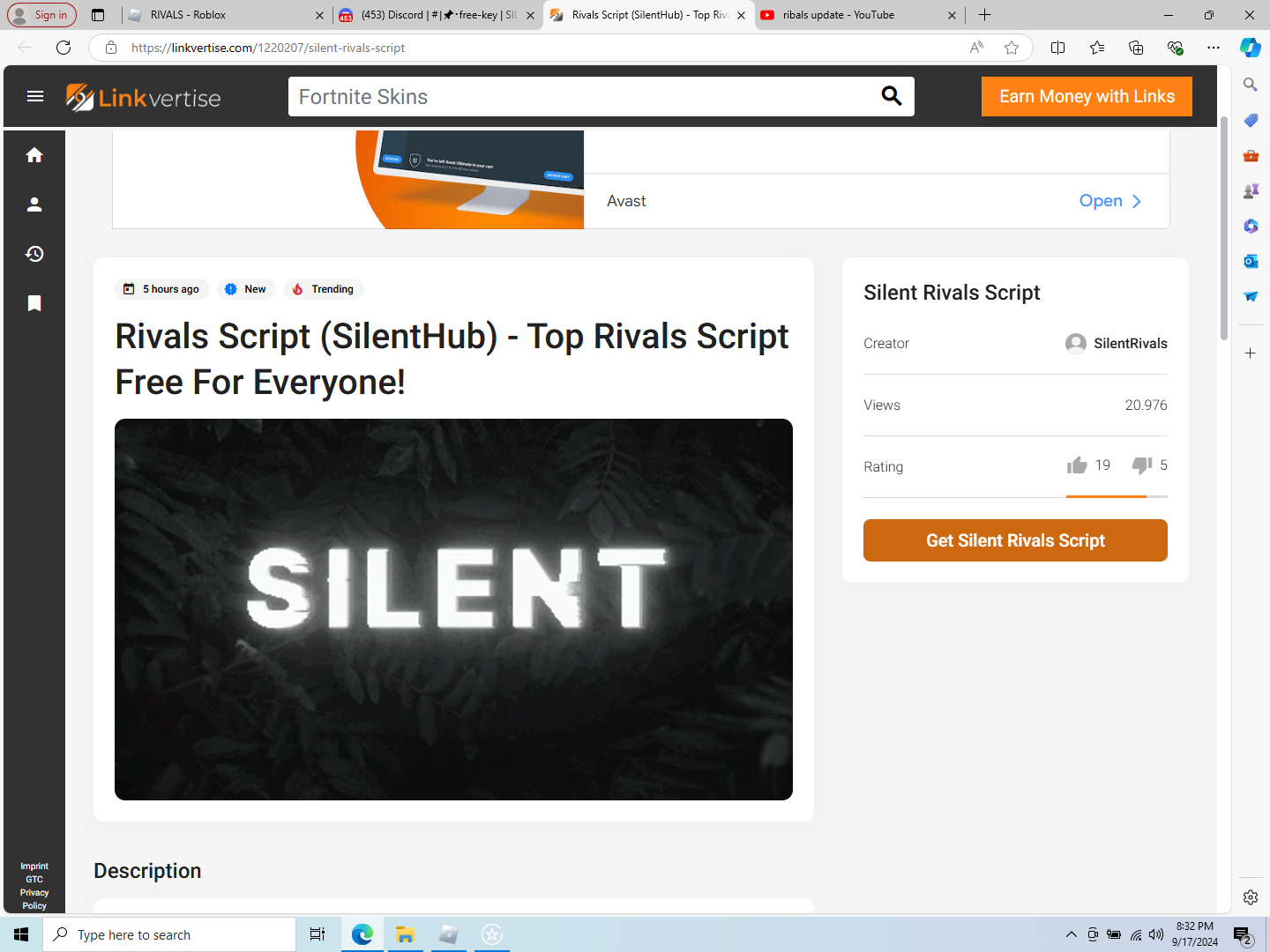This screenshot has height=952, width=1270.
Task: Open the volume control in system tray
Action: (1156, 934)
